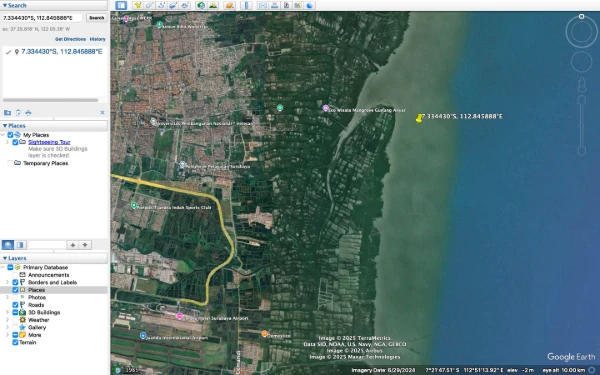
Task: Click the Print toolbar icon
Action: point(274,5)
